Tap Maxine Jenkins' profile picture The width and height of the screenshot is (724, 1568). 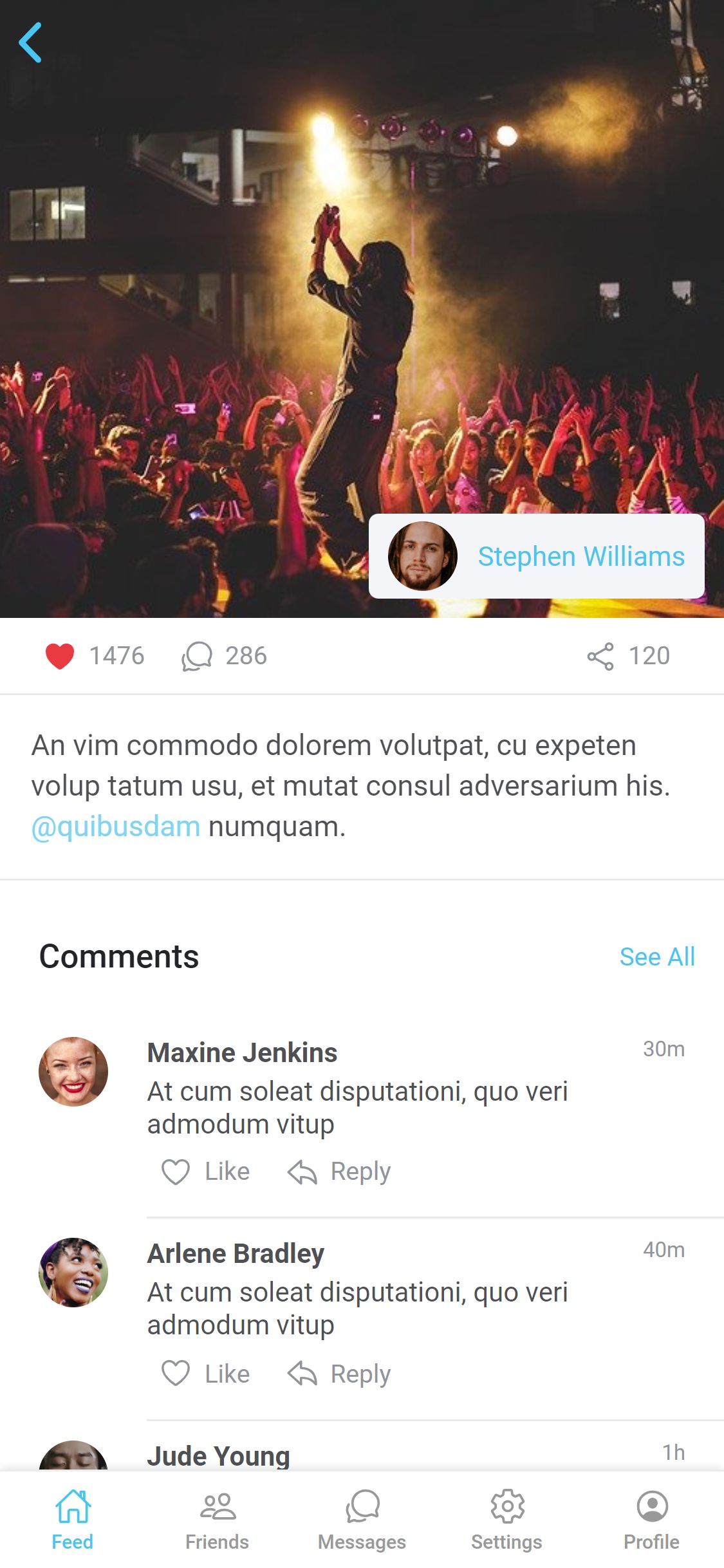(x=73, y=1072)
